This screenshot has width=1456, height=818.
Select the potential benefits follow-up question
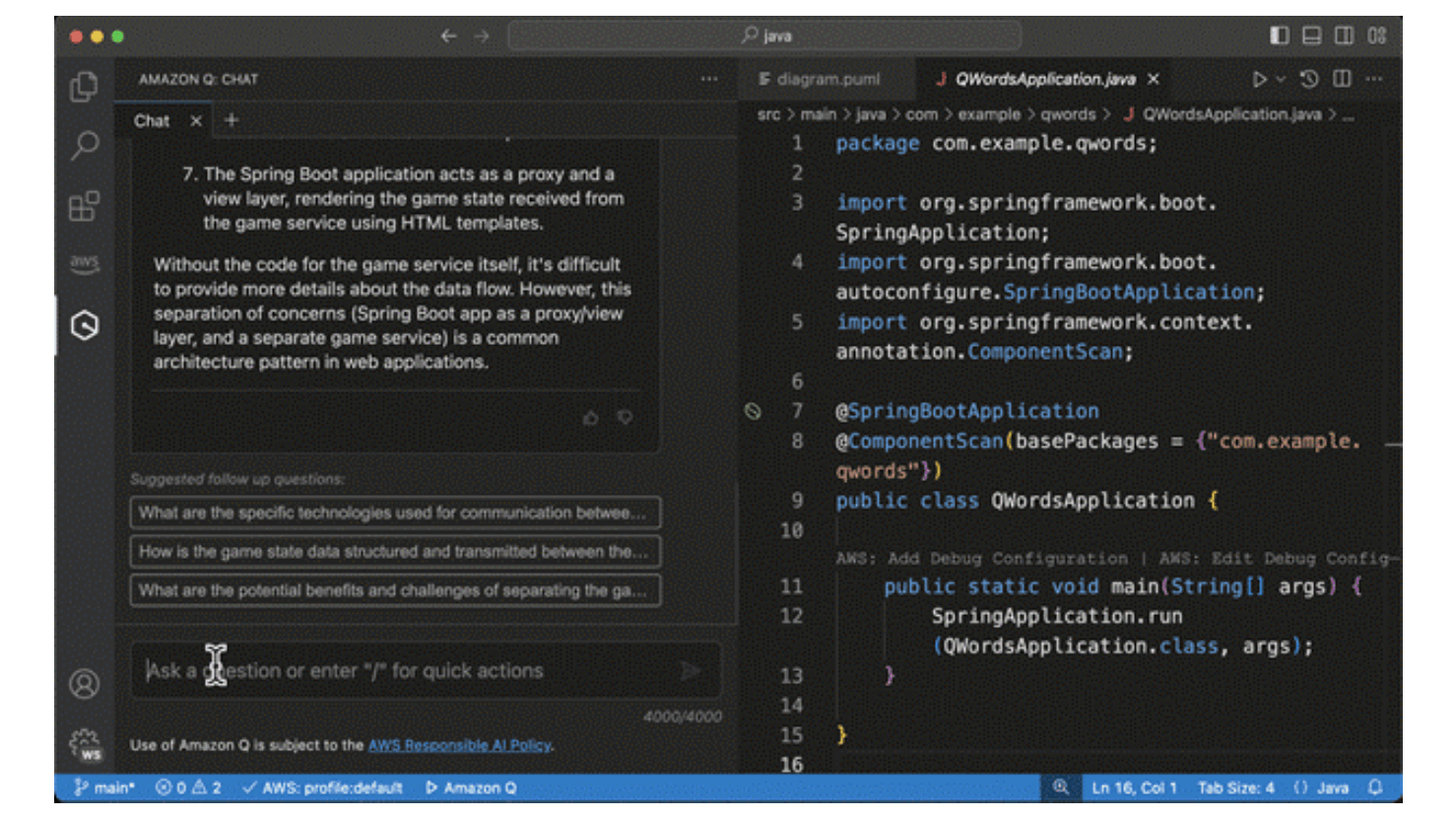[x=395, y=590]
